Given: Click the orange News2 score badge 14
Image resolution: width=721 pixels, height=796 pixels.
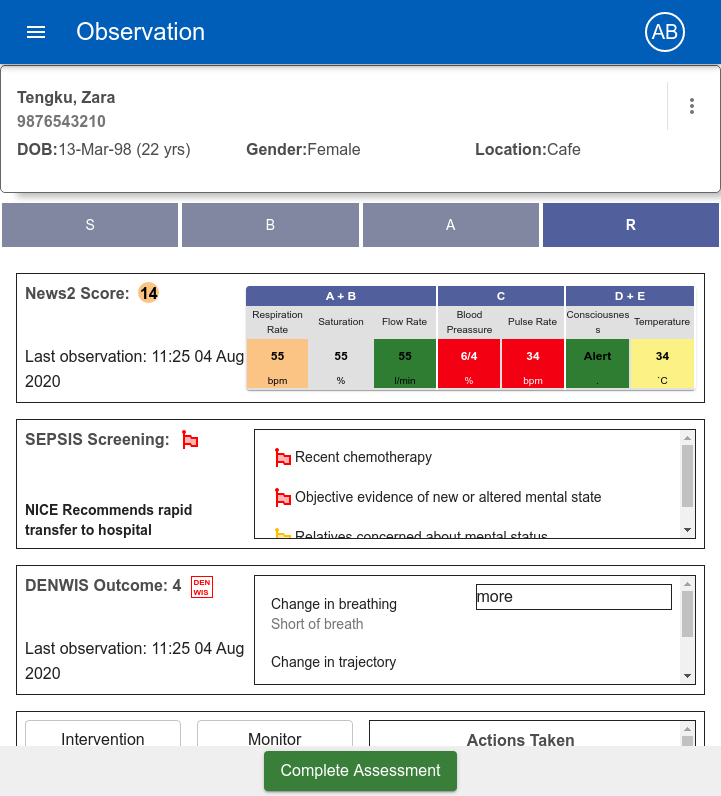Looking at the screenshot, I should tap(149, 293).
